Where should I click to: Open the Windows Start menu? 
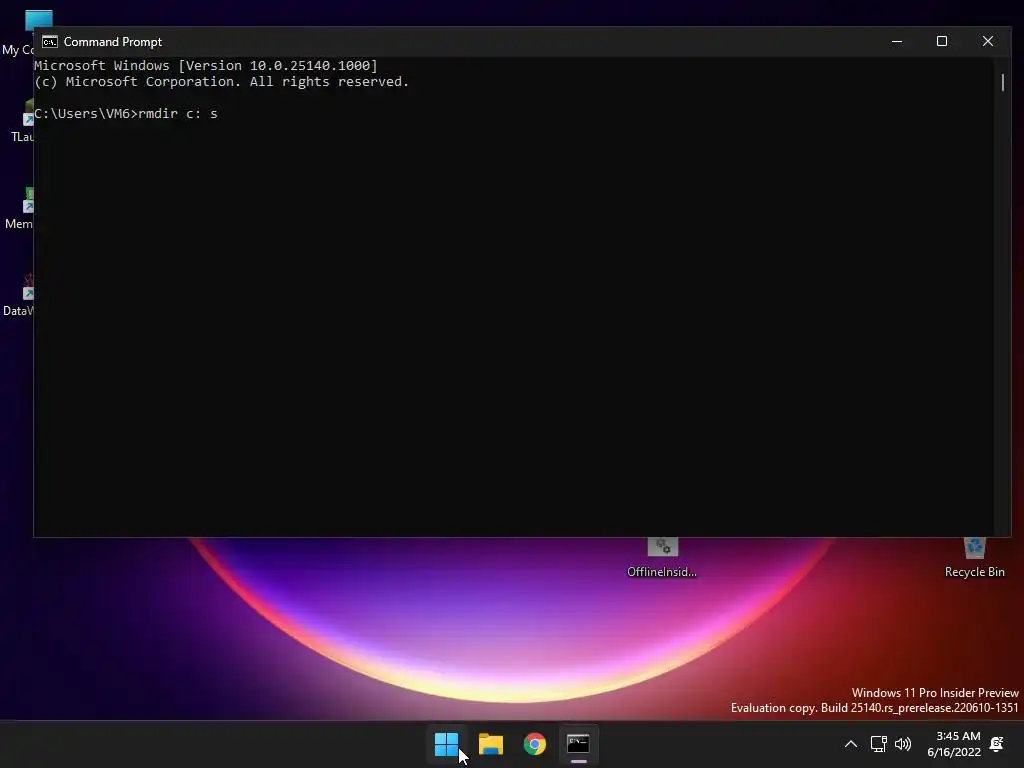pyautogui.click(x=447, y=744)
